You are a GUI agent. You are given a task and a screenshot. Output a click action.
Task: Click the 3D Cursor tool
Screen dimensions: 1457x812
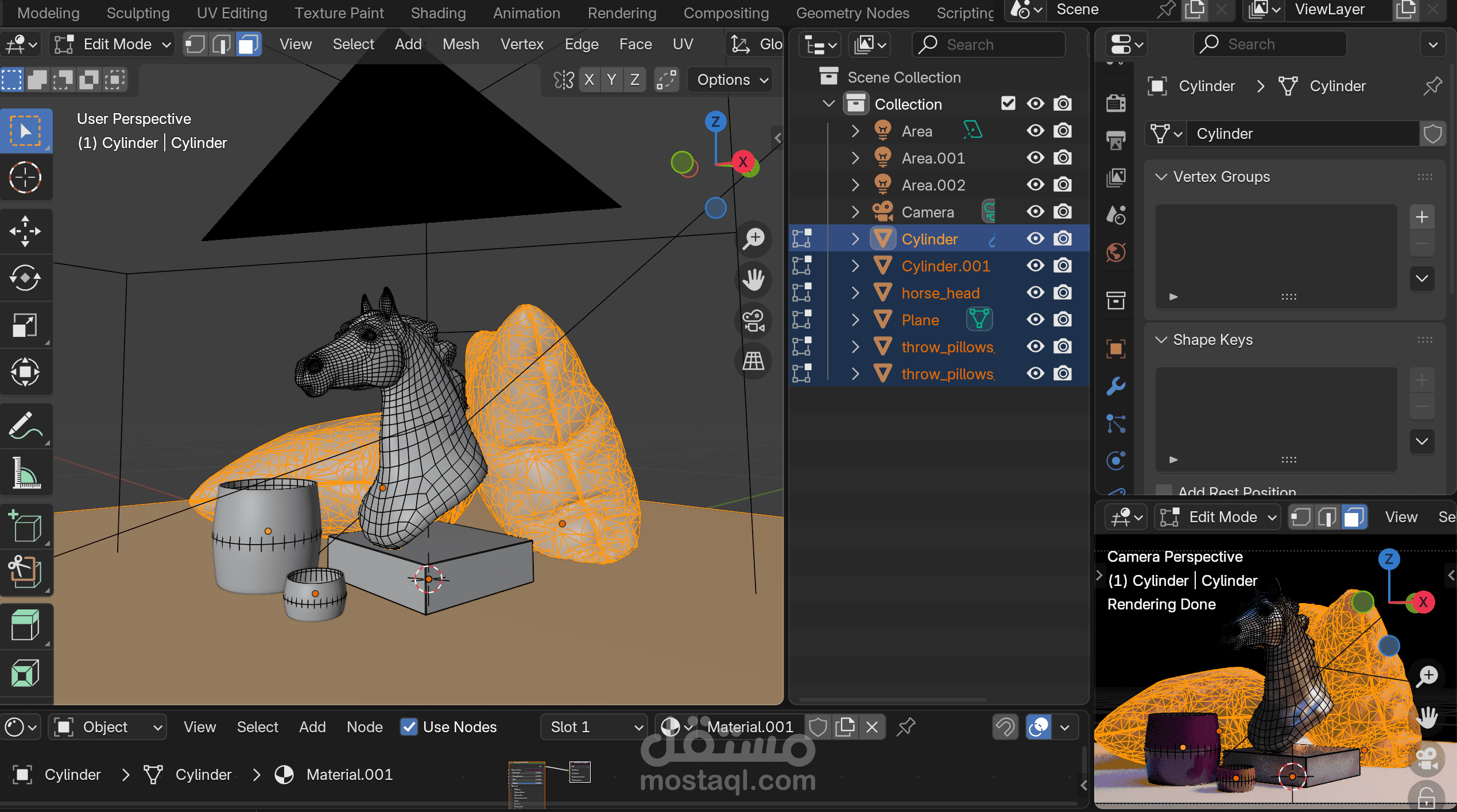25,177
